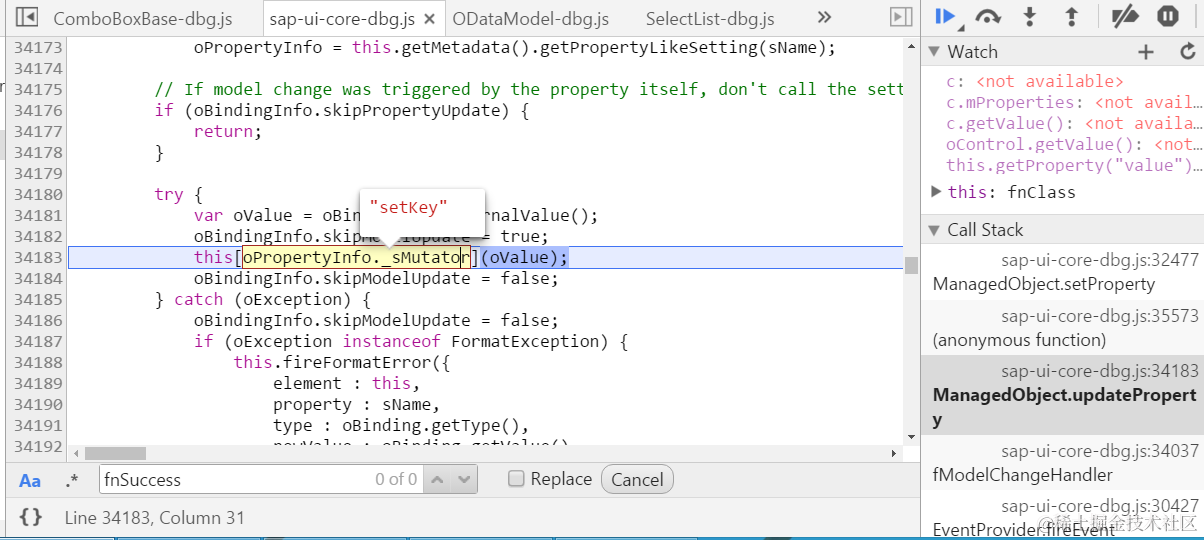
Task: Click line number 34183 in gutter
Action: pos(39,258)
